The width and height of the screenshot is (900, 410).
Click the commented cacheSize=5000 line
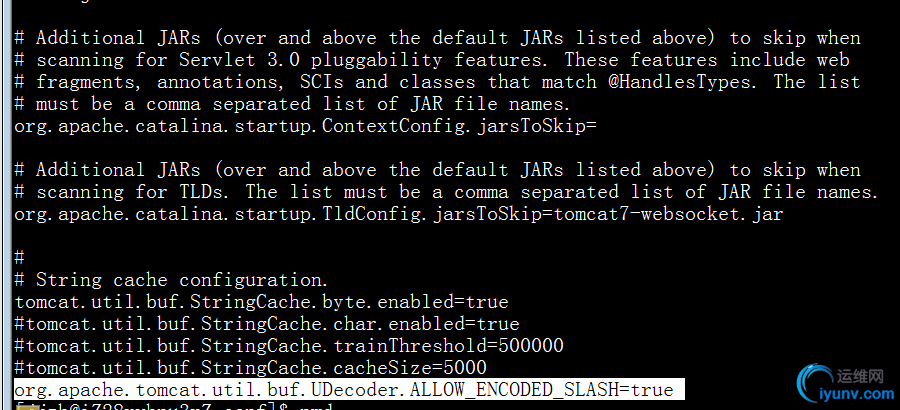(x=250, y=368)
